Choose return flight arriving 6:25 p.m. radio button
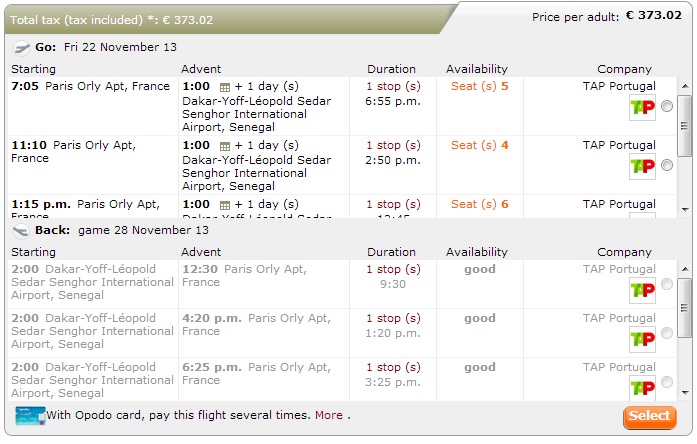Screen dimensions: 697x444 click(667, 382)
